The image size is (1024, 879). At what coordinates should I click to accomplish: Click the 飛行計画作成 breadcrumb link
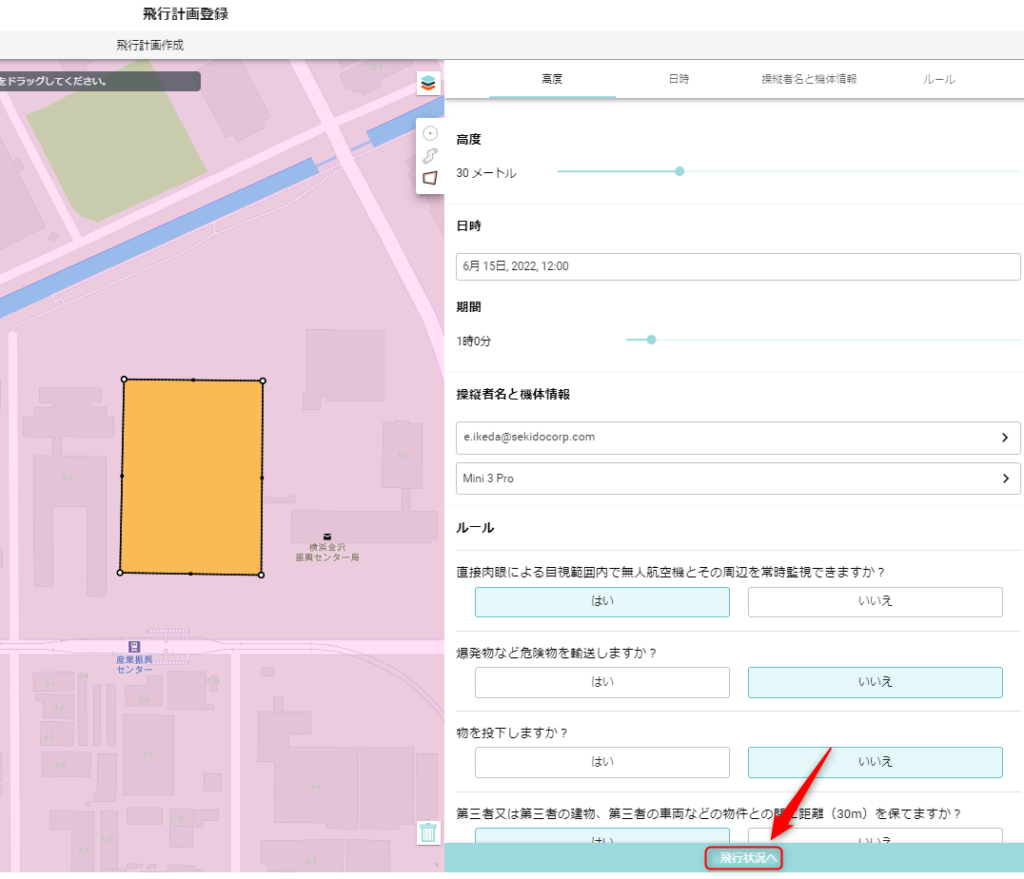point(150,45)
